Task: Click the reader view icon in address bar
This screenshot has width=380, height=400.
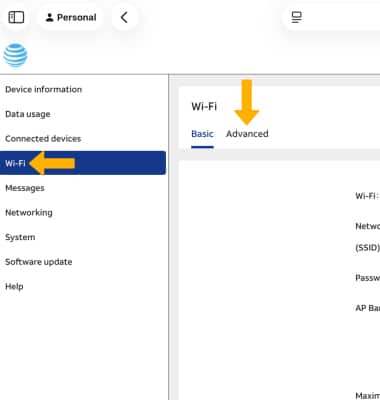Action: tap(297, 17)
